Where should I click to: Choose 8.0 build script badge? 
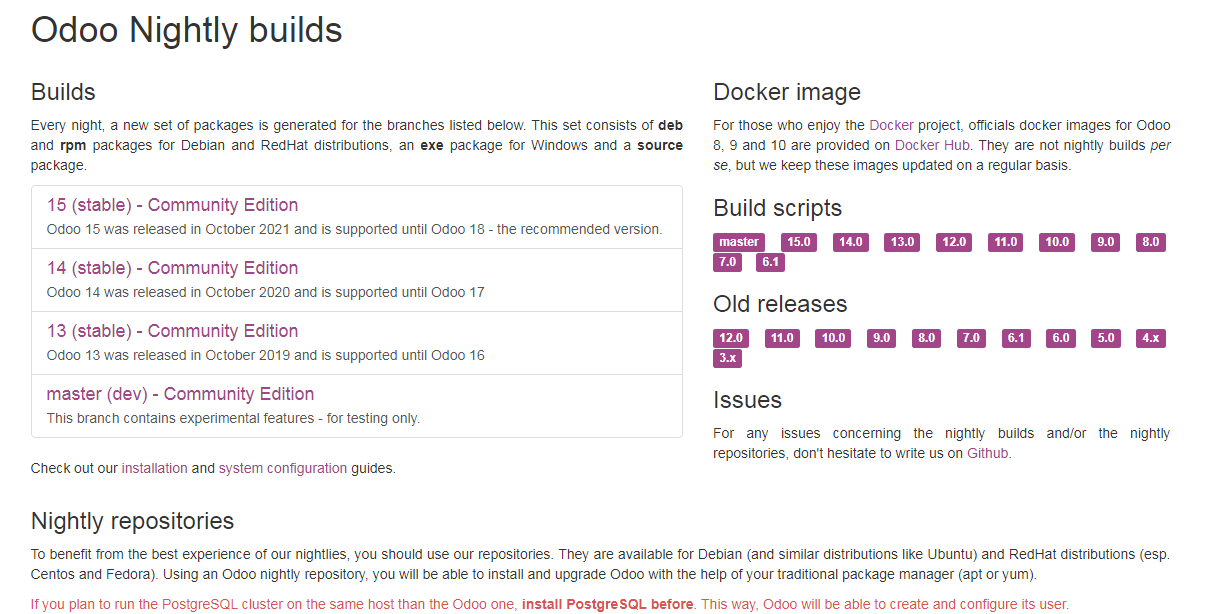(1151, 242)
